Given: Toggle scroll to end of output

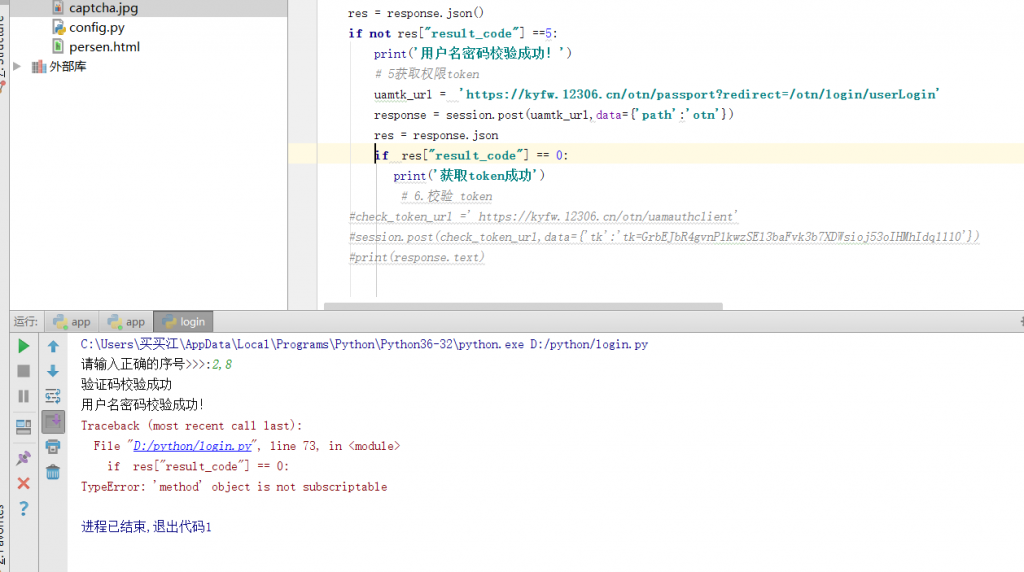Looking at the screenshot, I should (x=53, y=421).
